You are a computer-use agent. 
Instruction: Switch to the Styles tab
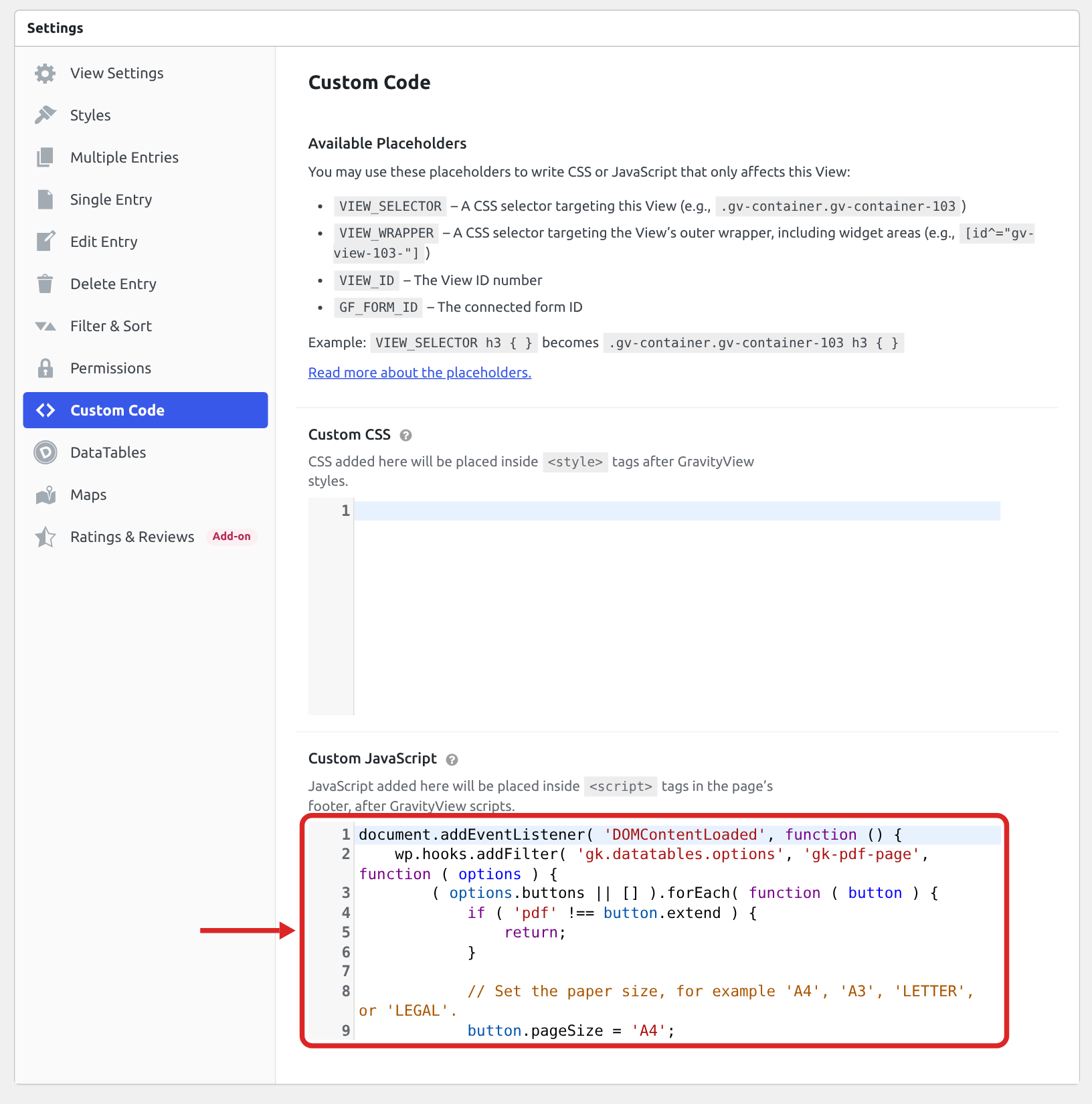[x=145, y=115]
